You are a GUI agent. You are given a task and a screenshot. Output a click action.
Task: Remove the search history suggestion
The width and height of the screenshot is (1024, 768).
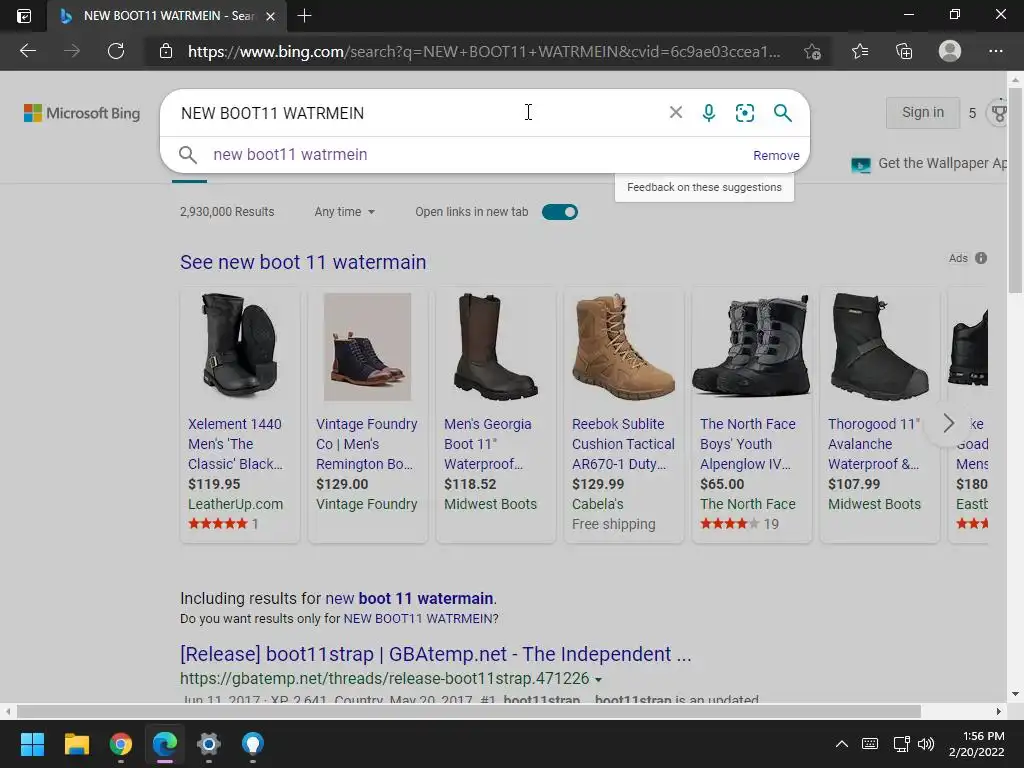point(776,155)
